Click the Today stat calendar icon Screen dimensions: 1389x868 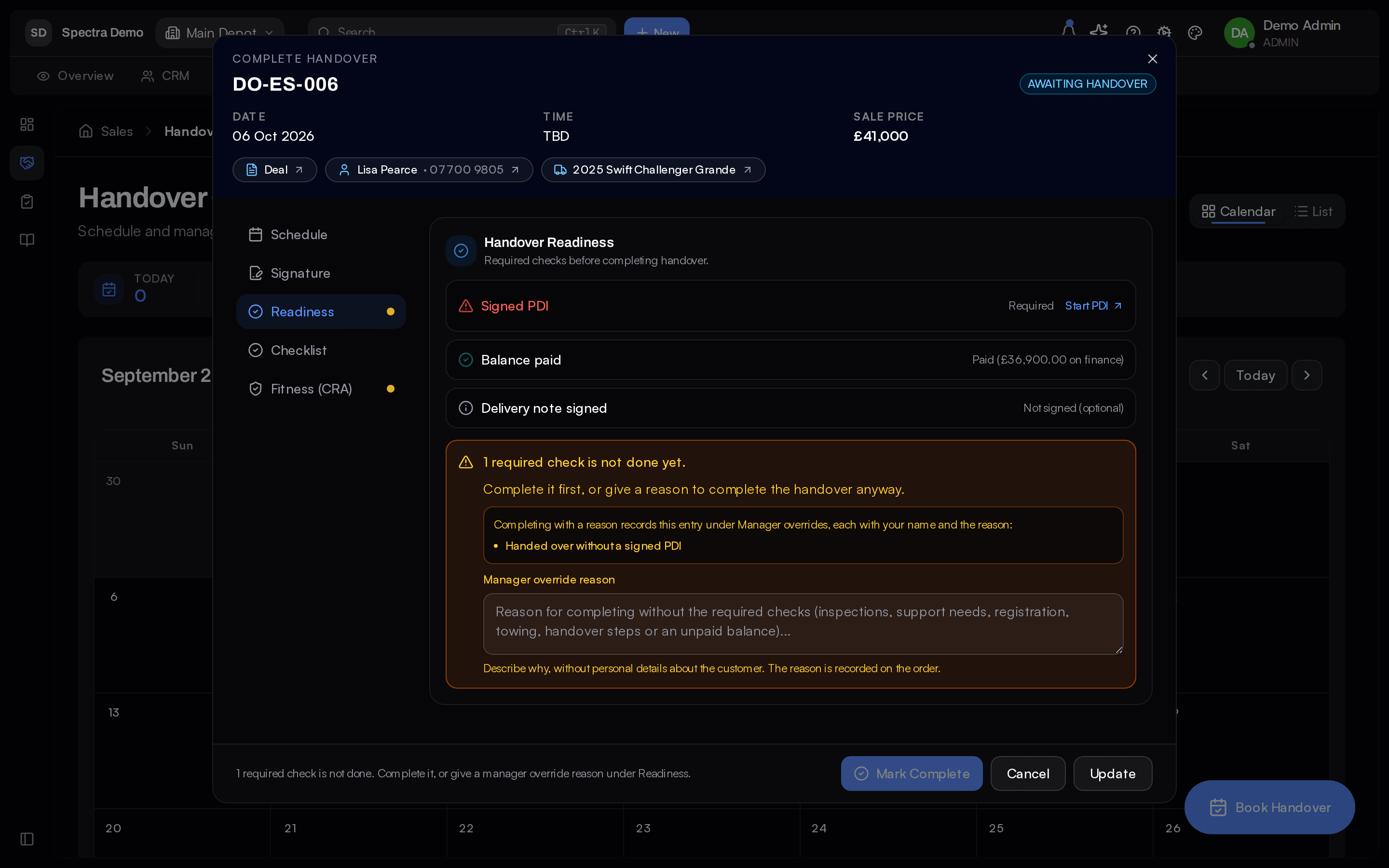click(x=109, y=289)
